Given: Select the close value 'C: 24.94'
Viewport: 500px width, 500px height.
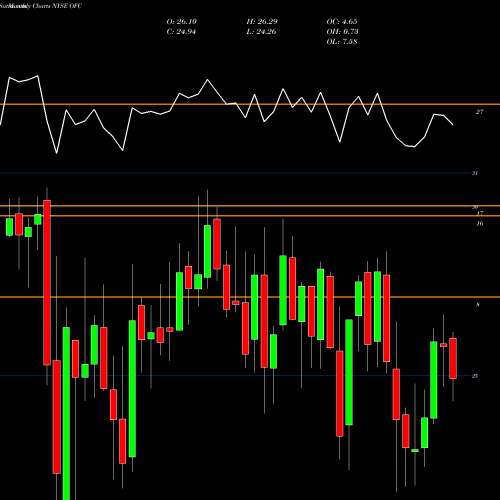Looking at the screenshot, I should [181, 32].
